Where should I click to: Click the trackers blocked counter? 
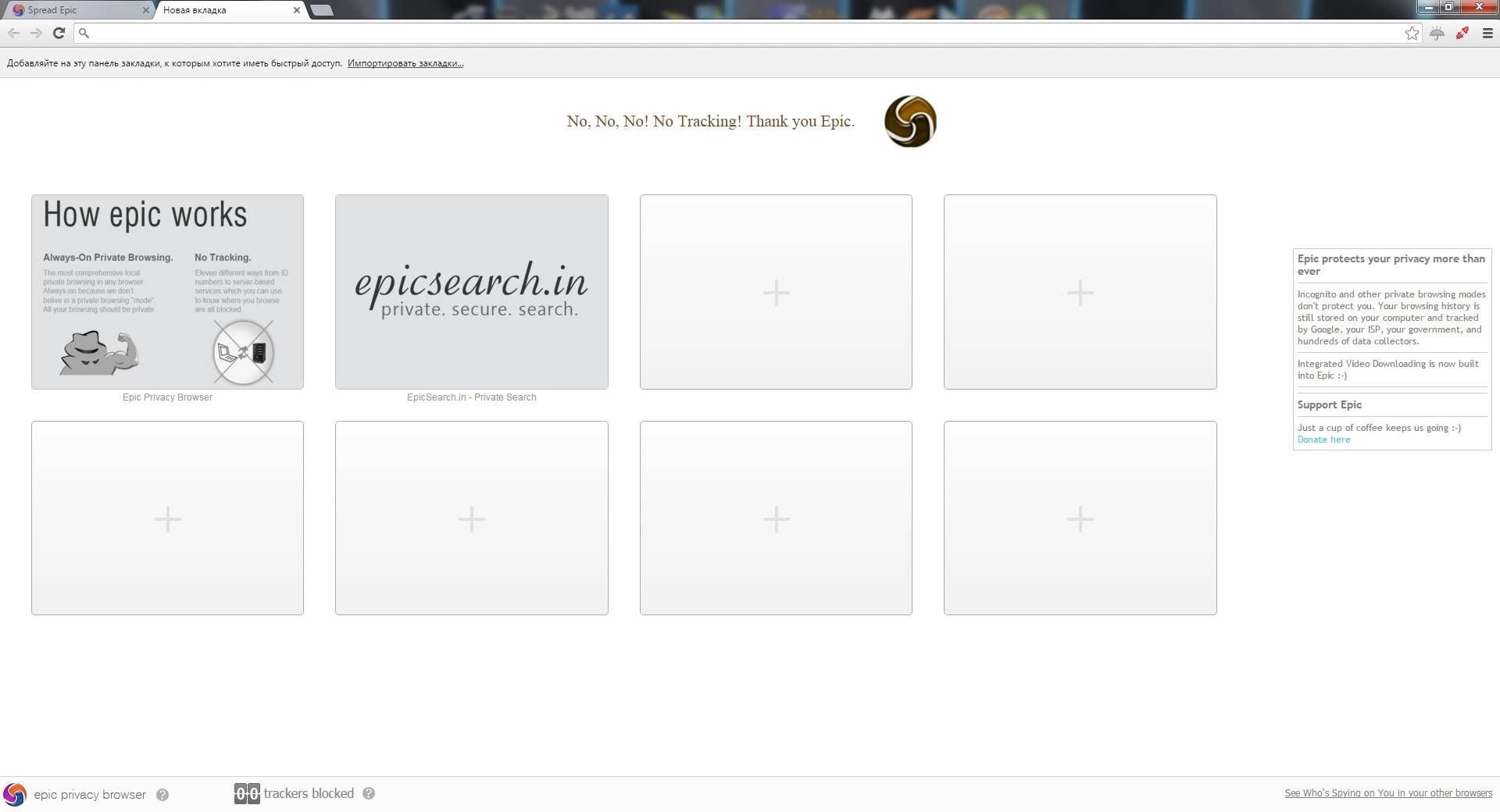point(247,794)
